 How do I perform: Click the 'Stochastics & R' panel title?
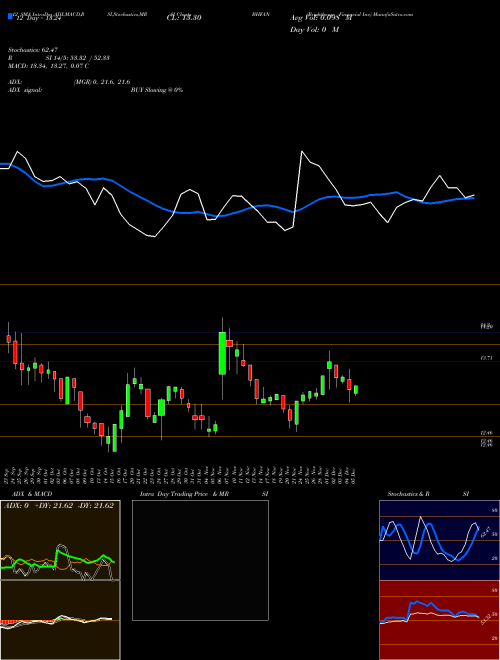tap(408, 494)
